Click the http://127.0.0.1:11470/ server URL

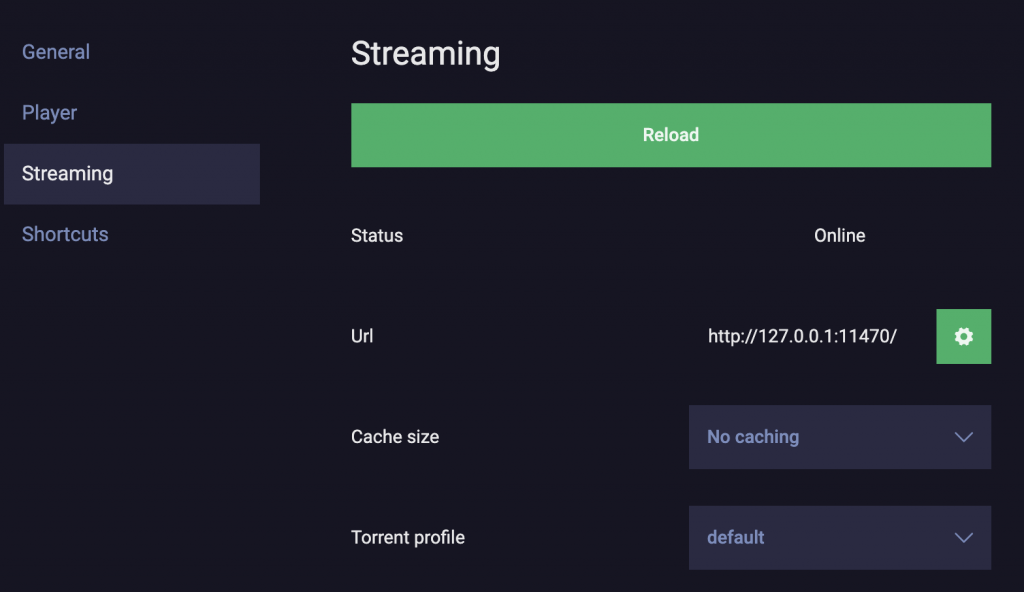[x=802, y=337]
